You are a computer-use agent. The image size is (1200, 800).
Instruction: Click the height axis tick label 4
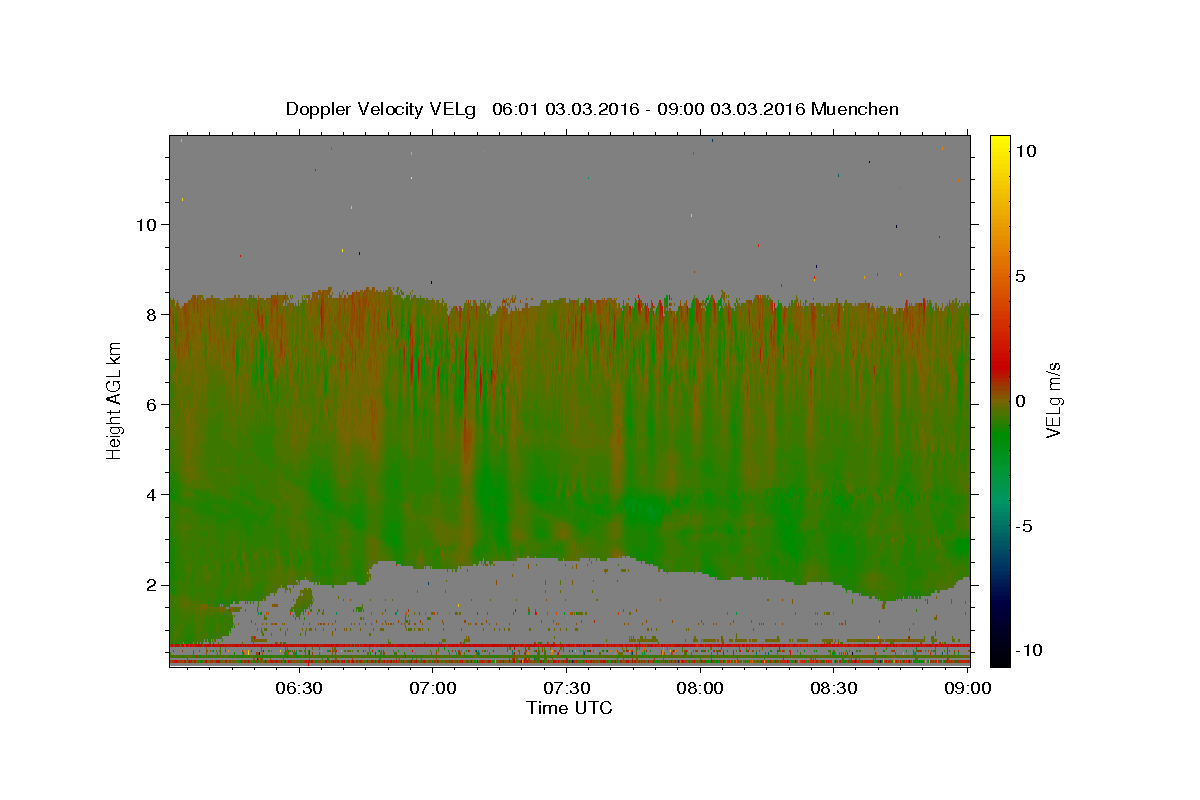[x=152, y=494]
